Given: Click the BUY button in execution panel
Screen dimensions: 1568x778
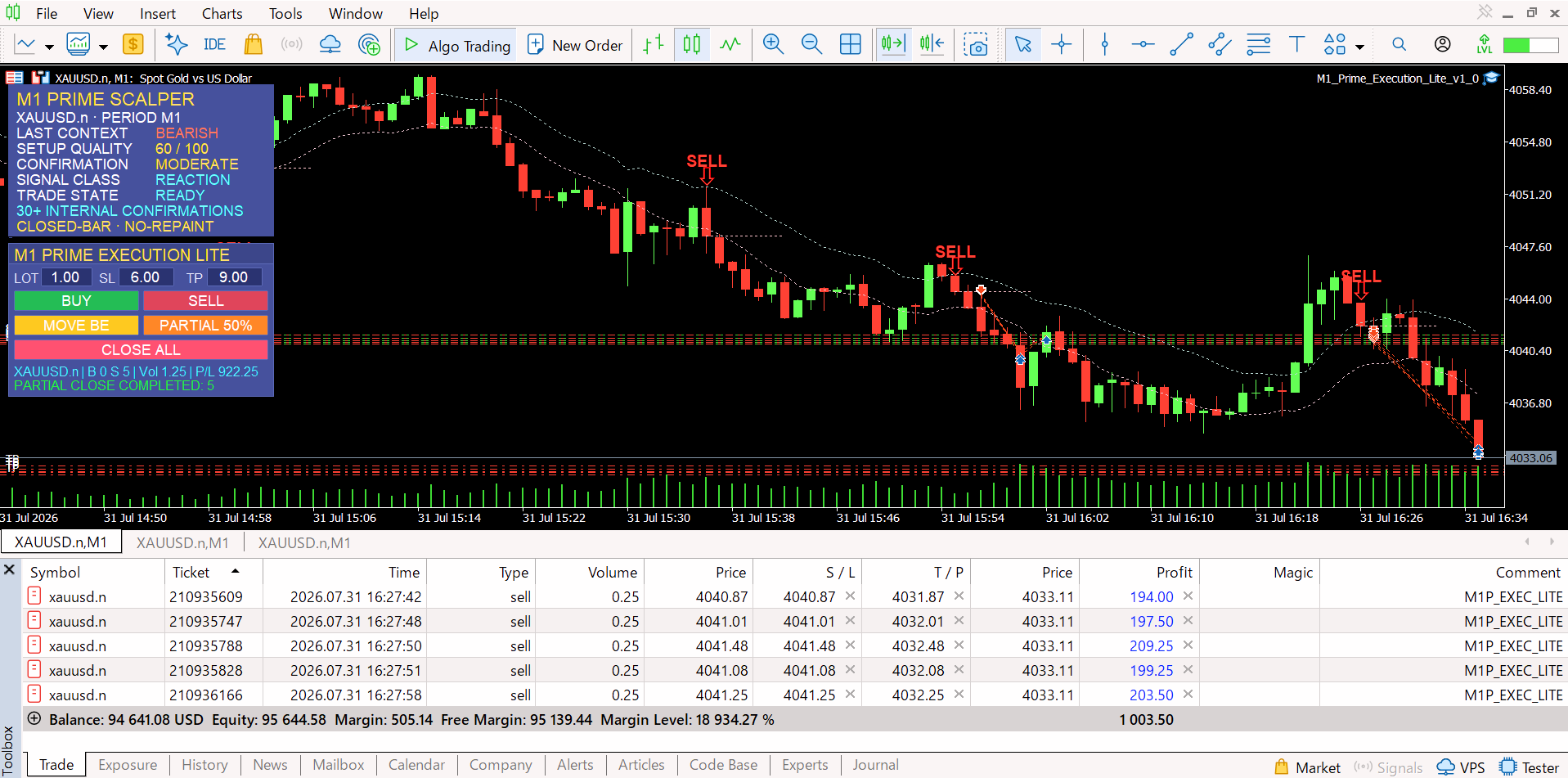Looking at the screenshot, I should pos(76,301).
